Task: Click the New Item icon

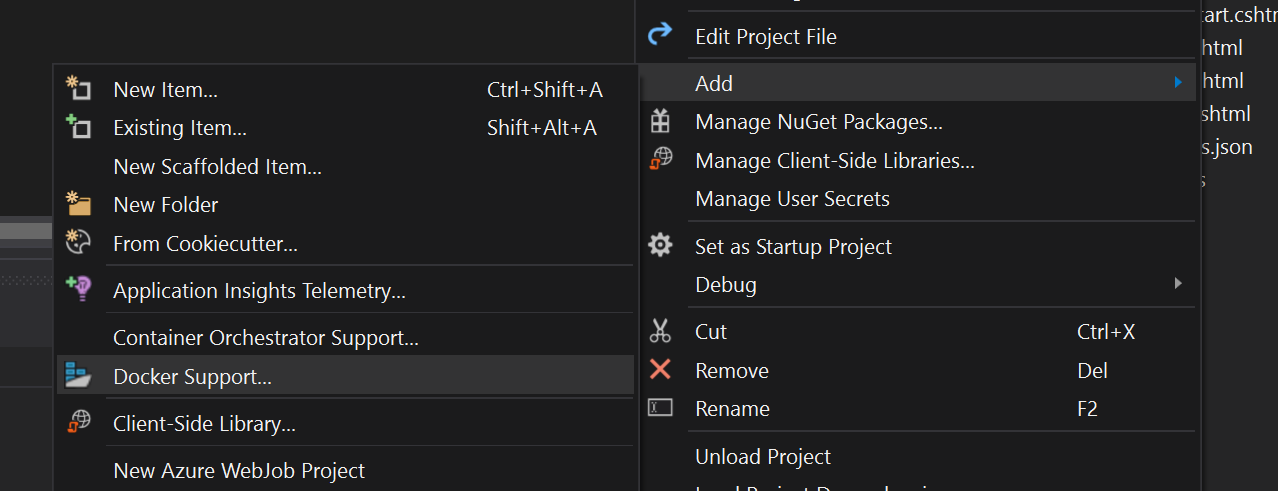Action: 78,89
